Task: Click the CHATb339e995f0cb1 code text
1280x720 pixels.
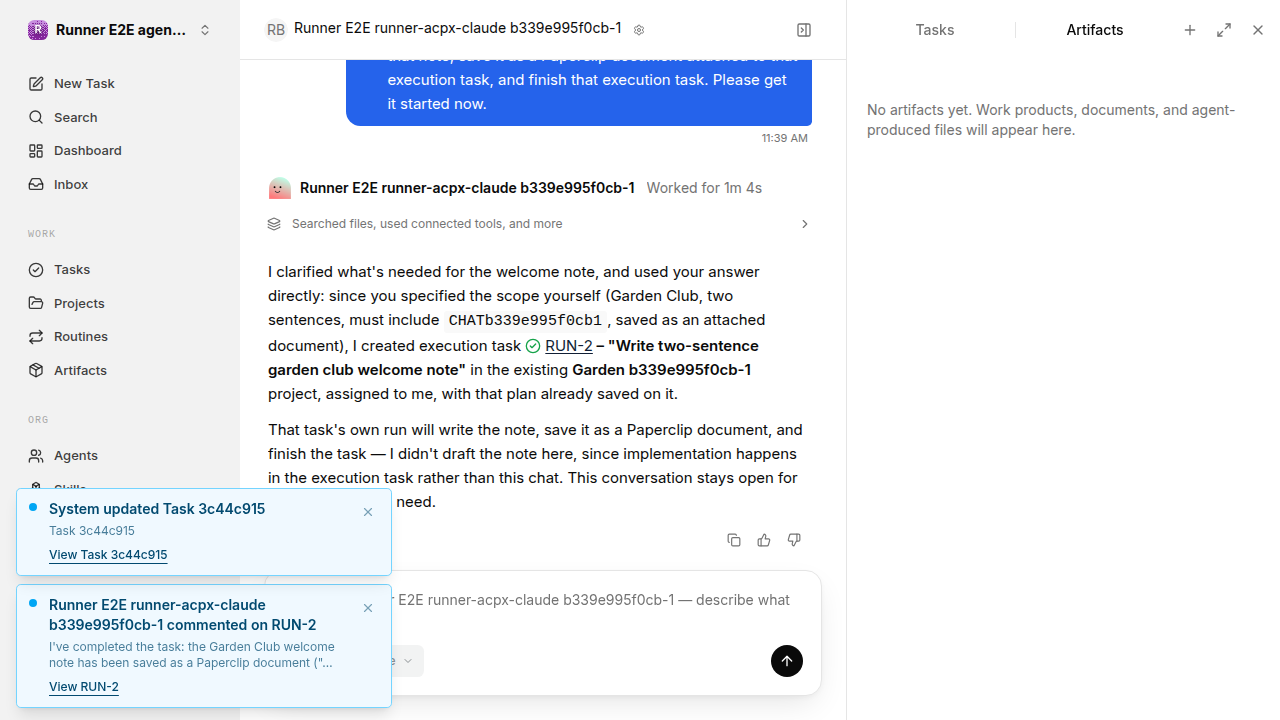Action: 525,321
